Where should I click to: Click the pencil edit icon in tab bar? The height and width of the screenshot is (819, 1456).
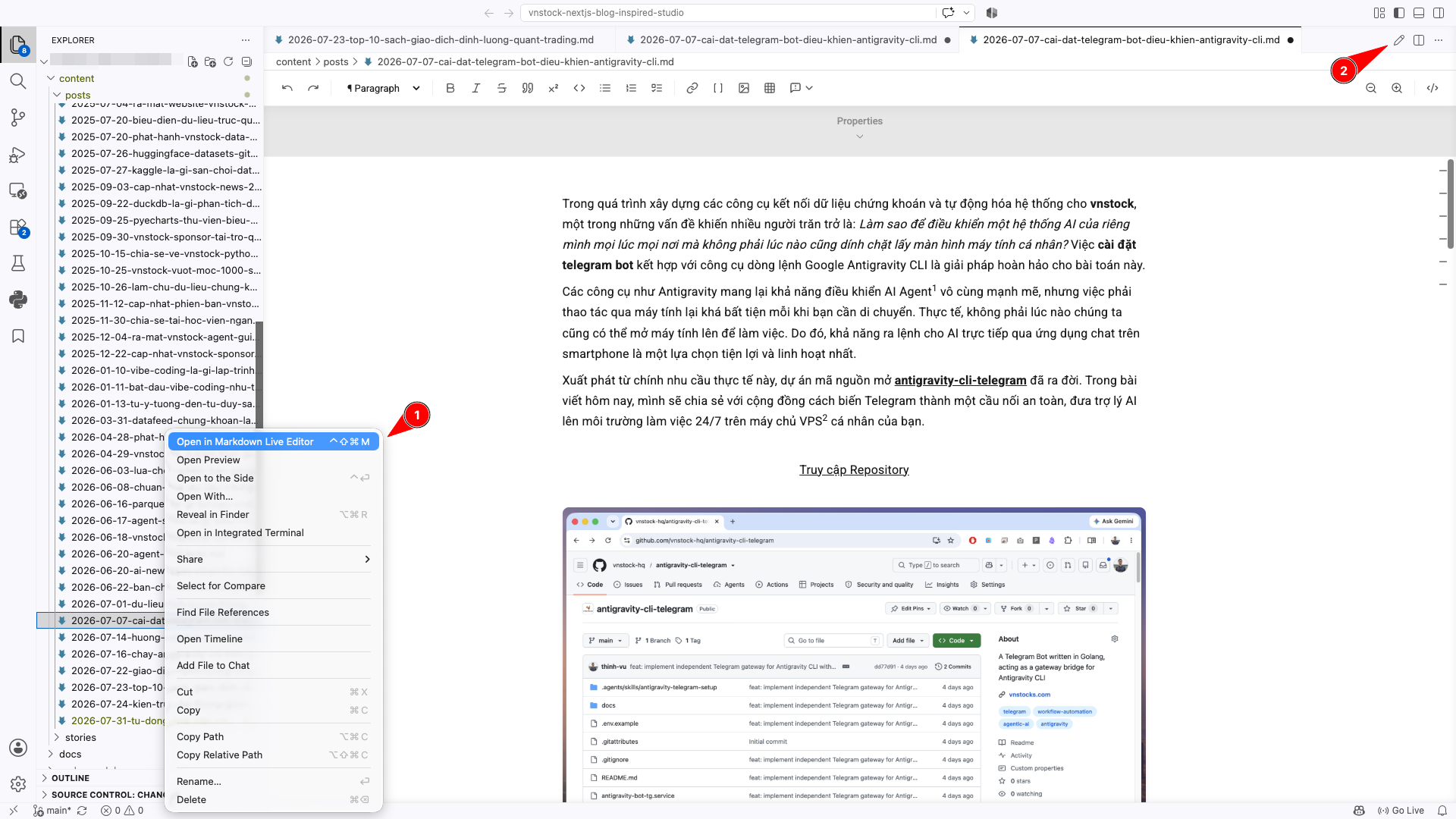pyautogui.click(x=1399, y=40)
